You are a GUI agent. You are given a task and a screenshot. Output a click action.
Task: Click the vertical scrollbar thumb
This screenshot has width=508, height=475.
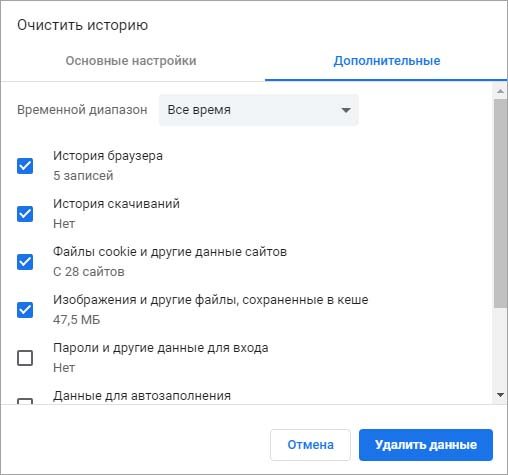coord(500,203)
